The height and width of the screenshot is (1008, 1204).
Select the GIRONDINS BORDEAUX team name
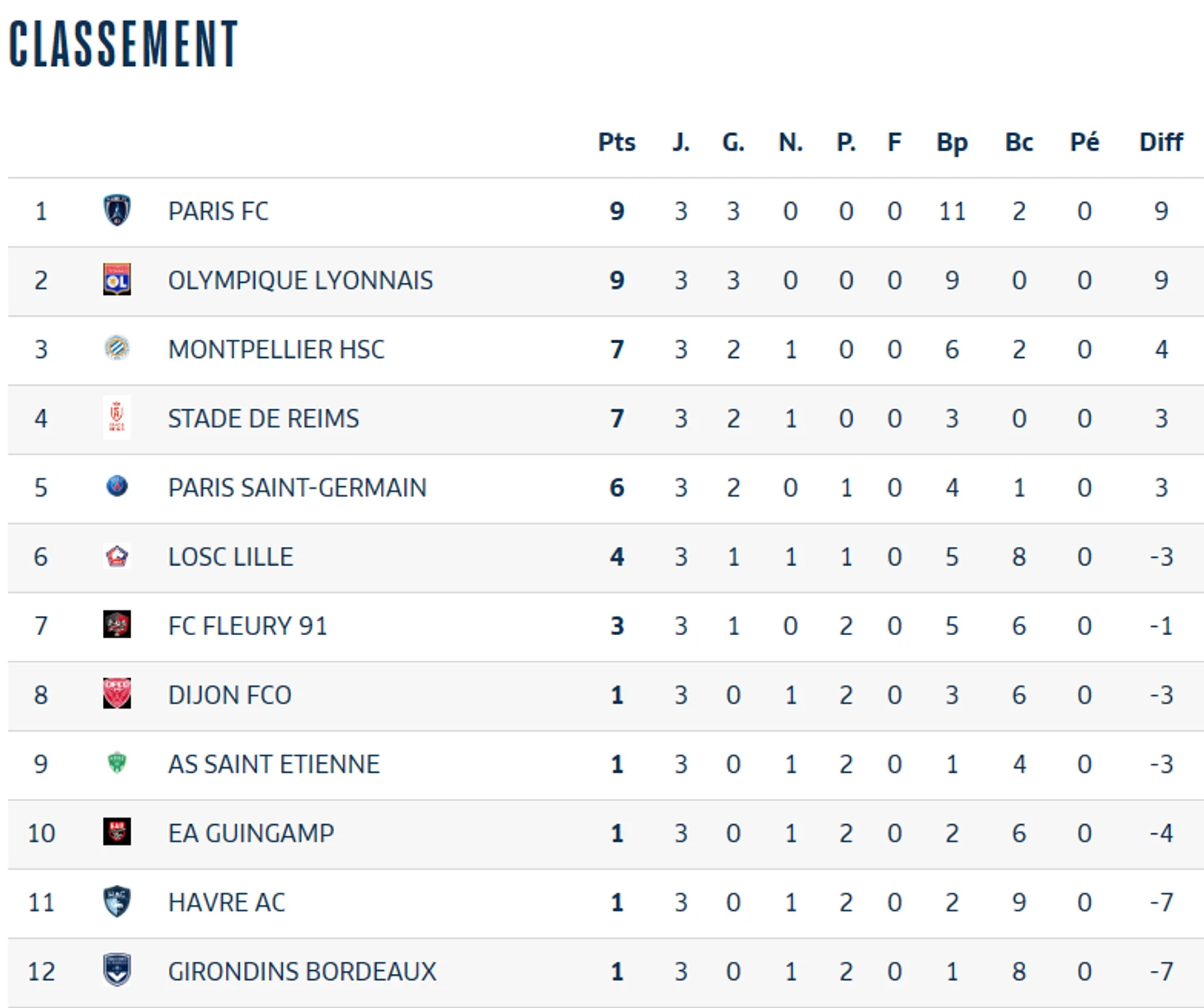point(303,972)
